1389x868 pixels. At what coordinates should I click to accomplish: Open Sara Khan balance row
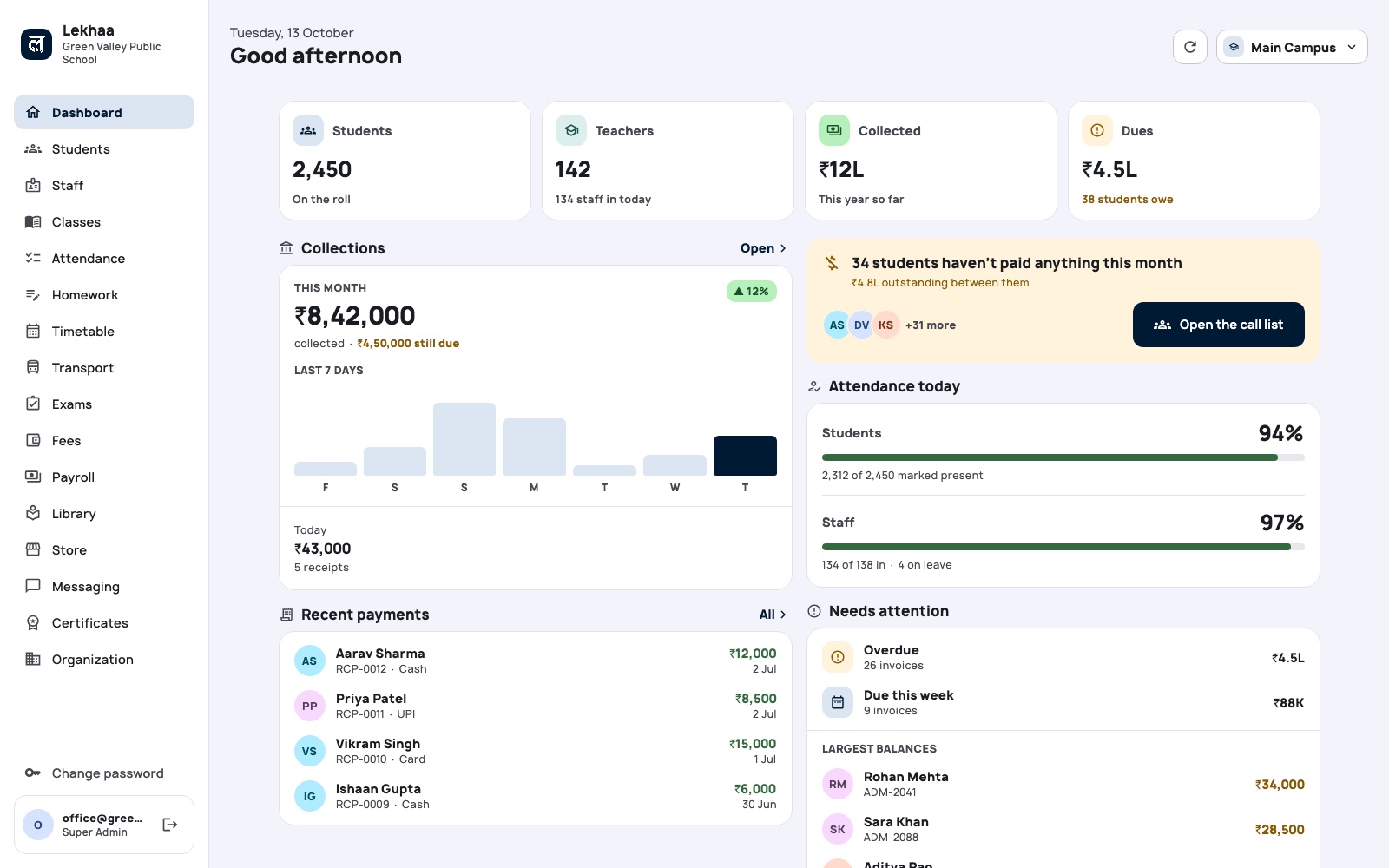(x=1063, y=829)
